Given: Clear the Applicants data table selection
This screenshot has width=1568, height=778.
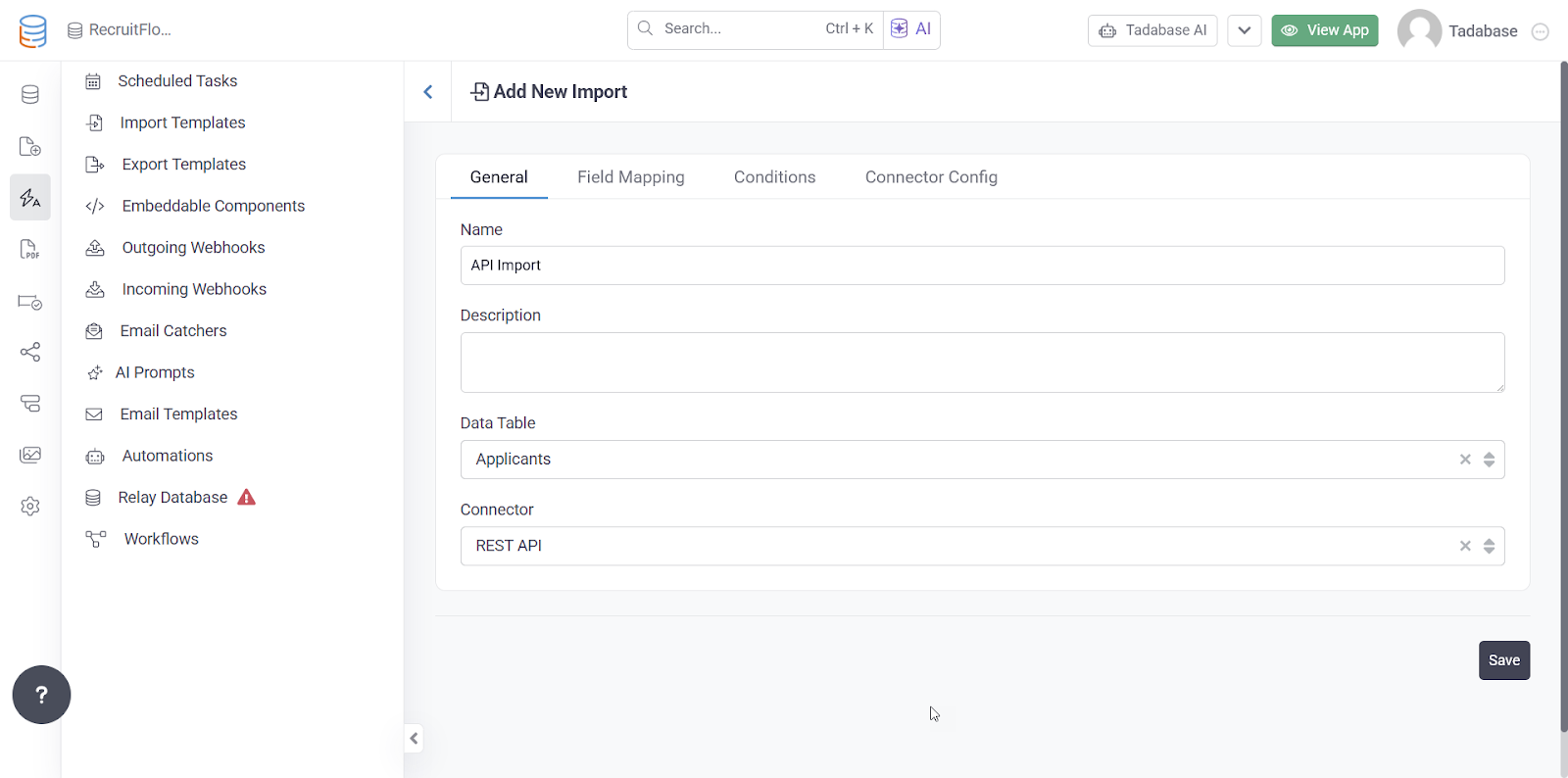Looking at the screenshot, I should click(x=1465, y=460).
